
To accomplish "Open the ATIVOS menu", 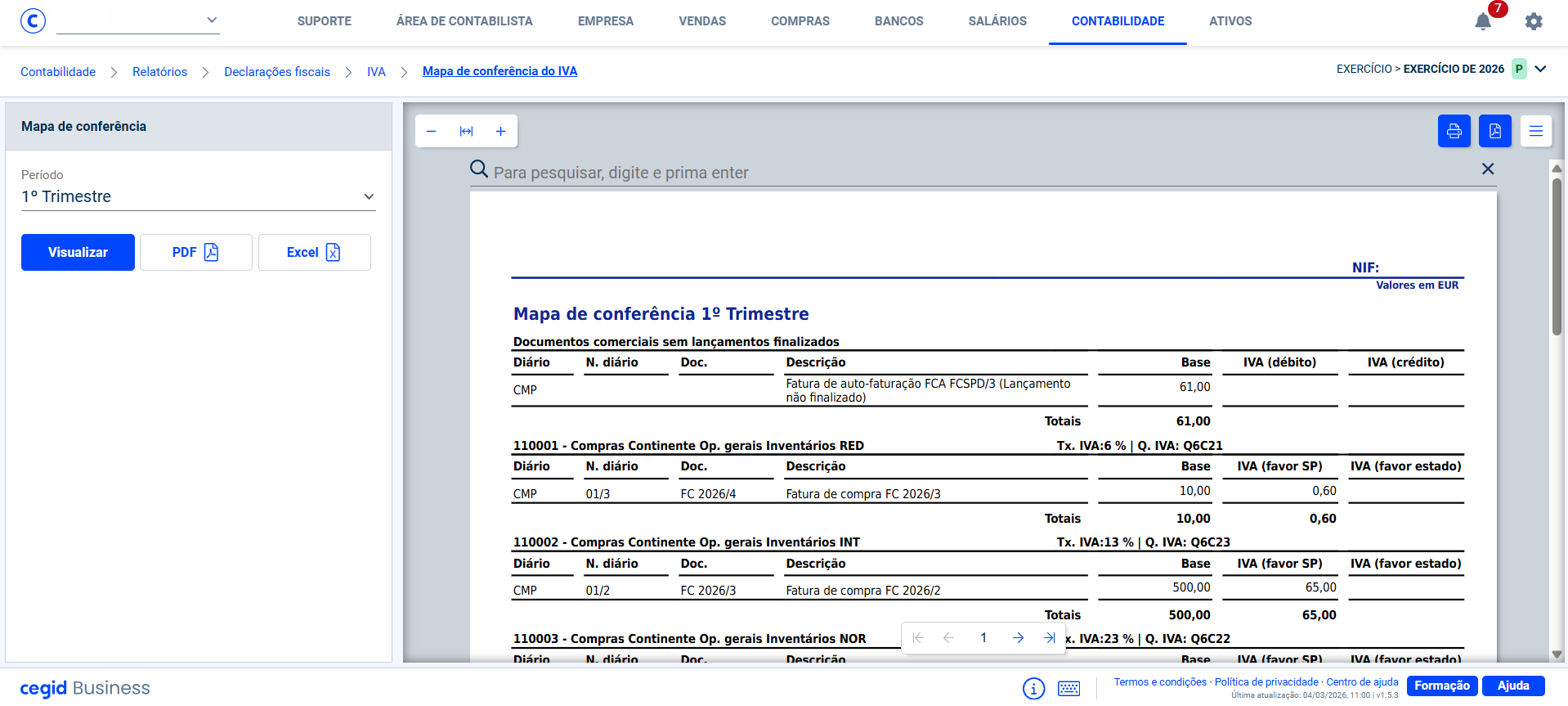I will (1230, 21).
